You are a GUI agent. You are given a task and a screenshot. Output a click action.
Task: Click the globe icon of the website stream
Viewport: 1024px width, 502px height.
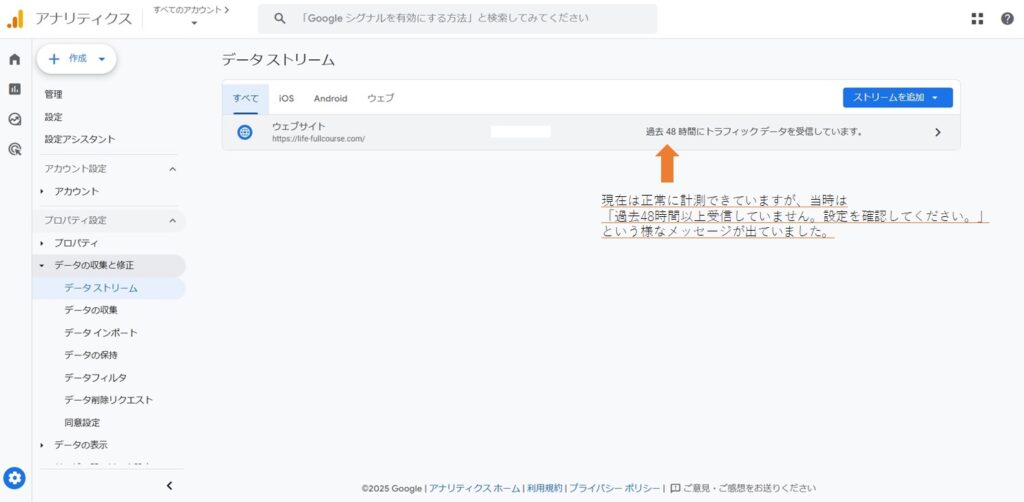[x=245, y=132]
